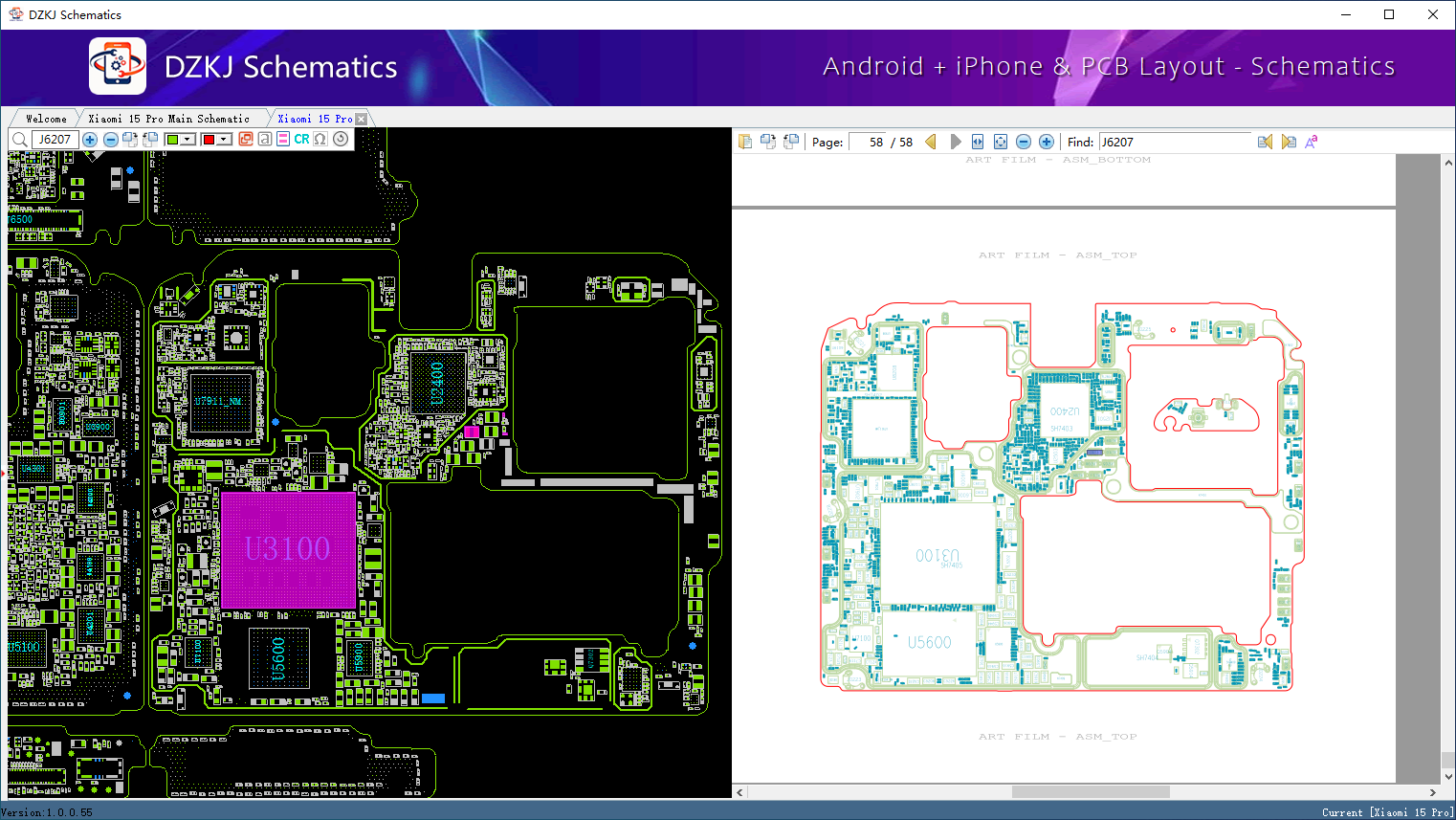Zoom out of the PDF viewer
This screenshot has height=820, width=1456.
1024,142
